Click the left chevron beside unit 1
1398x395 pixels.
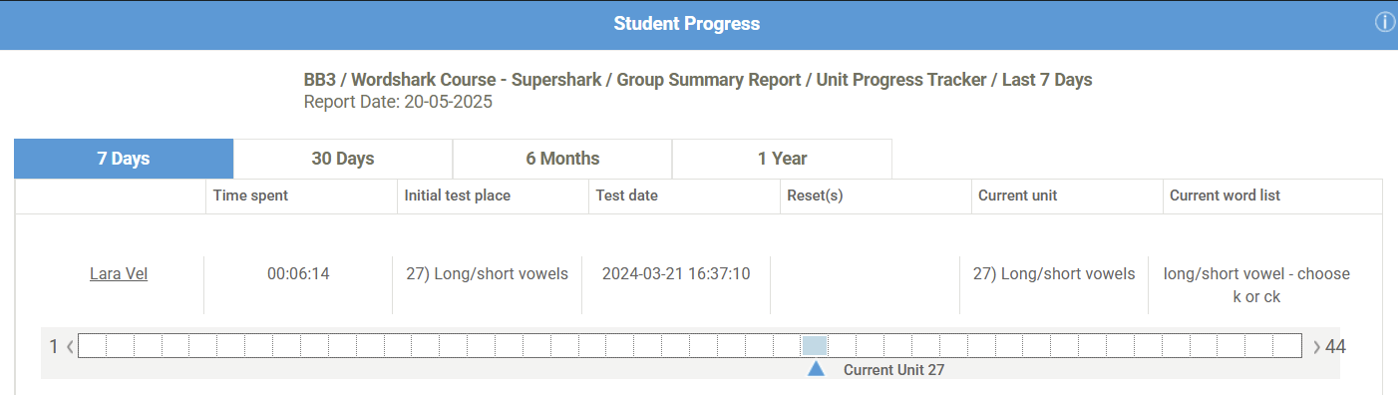point(70,347)
